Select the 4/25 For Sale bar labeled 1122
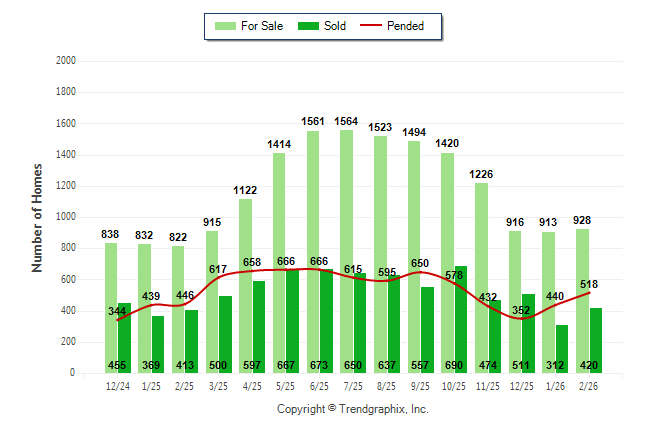This screenshot has width=646, height=434. pos(245,280)
